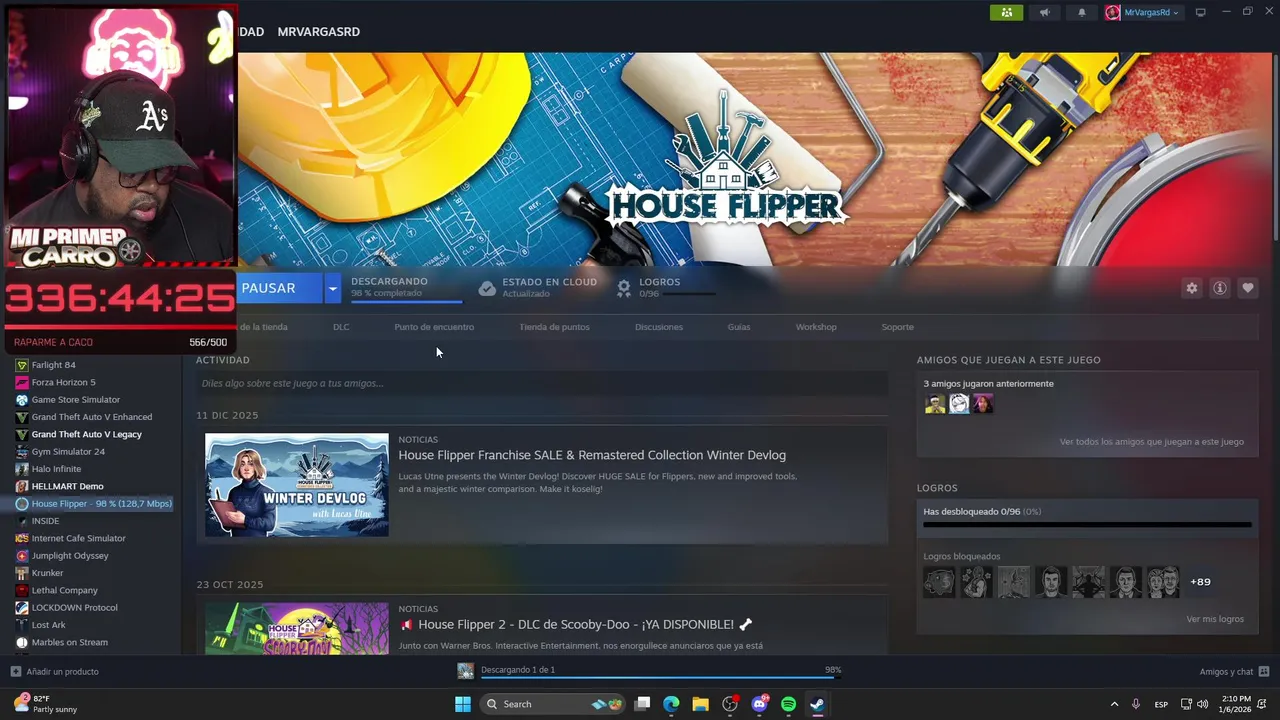Select Lost Ark in the library
This screenshot has width=1280, height=720.
(x=48, y=625)
